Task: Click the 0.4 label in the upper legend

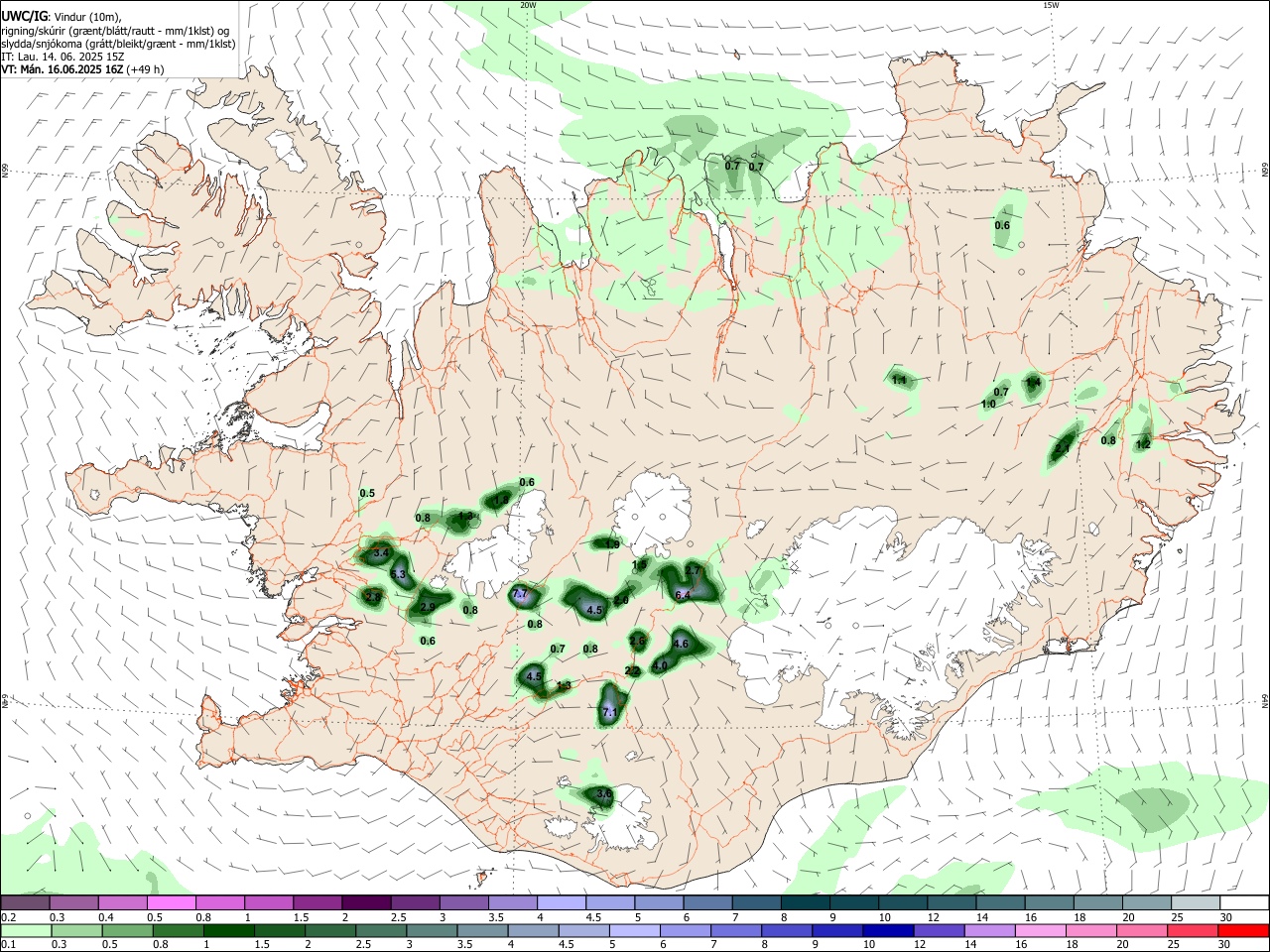Action: click(105, 917)
